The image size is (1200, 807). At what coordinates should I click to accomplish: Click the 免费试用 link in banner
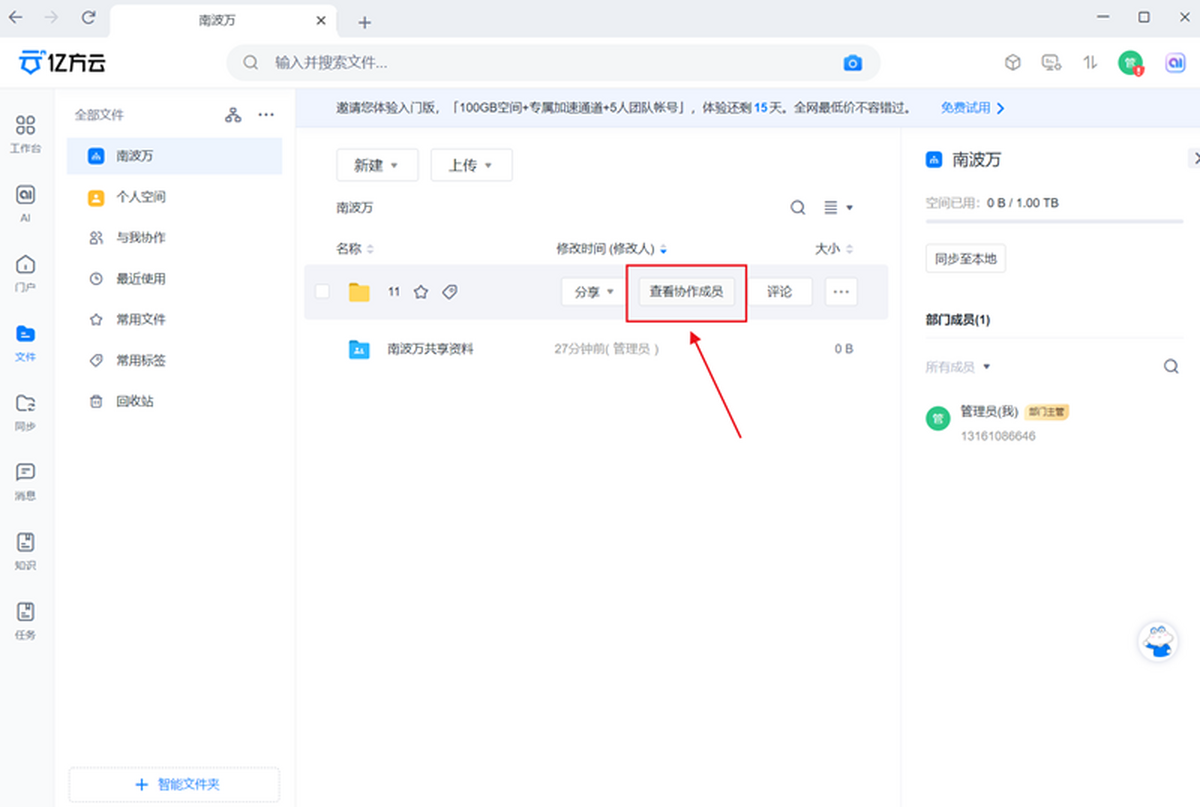[x=972, y=107]
